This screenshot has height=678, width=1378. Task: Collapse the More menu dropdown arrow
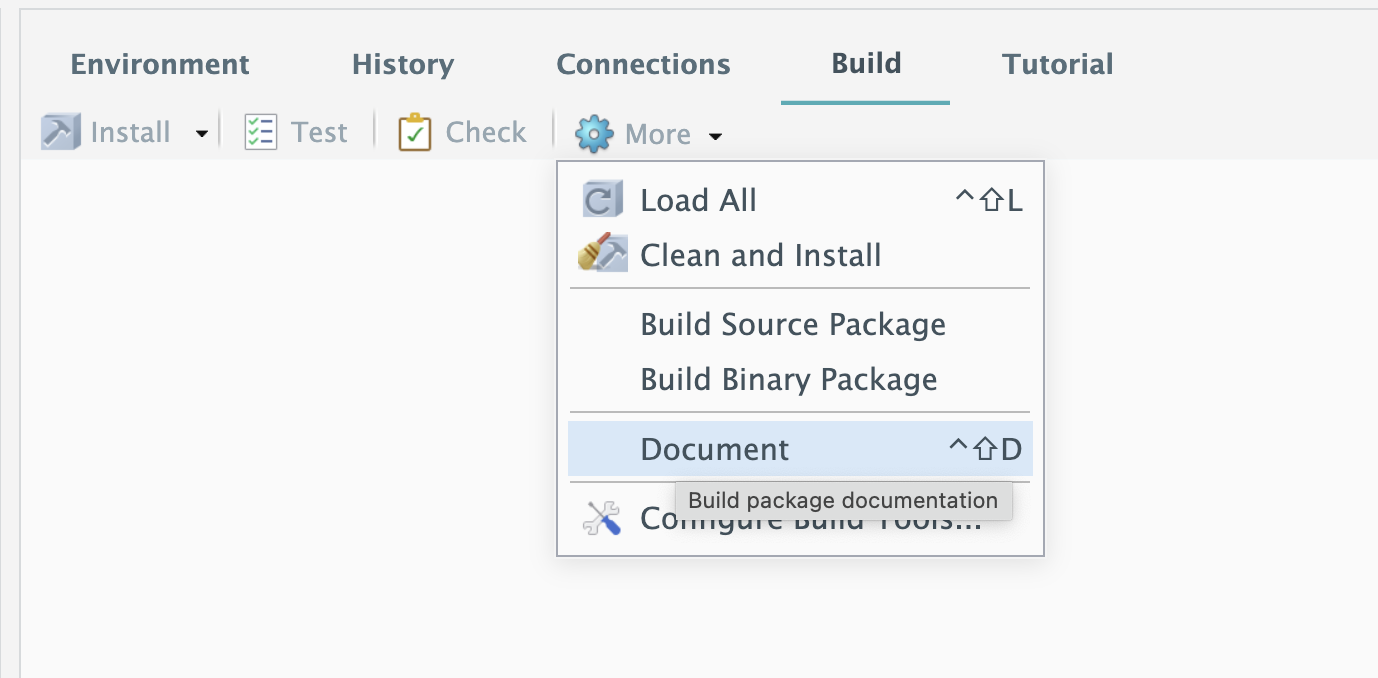[x=715, y=136]
